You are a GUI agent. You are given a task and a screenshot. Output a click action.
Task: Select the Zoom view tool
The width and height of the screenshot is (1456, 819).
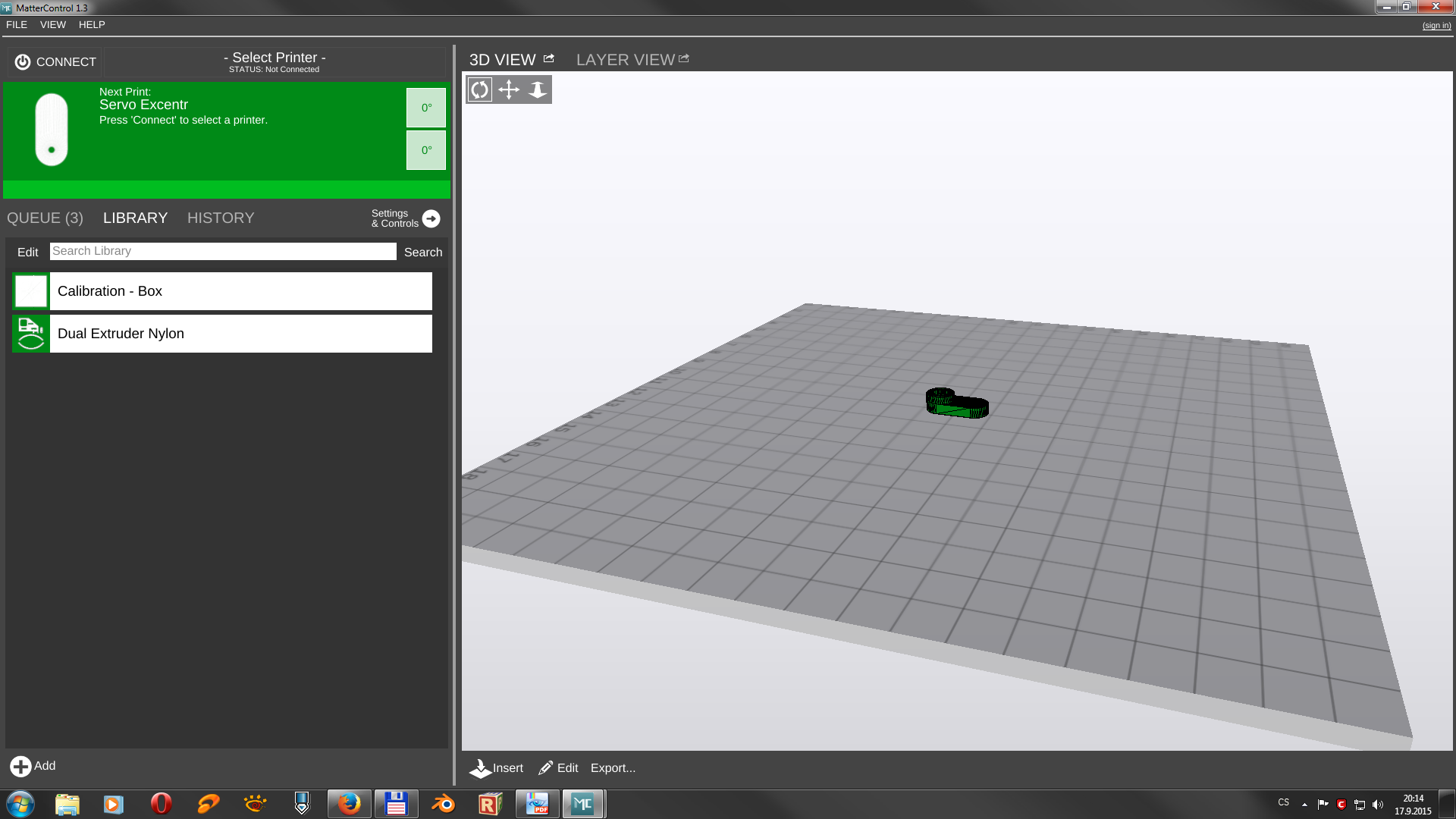(538, 89)
